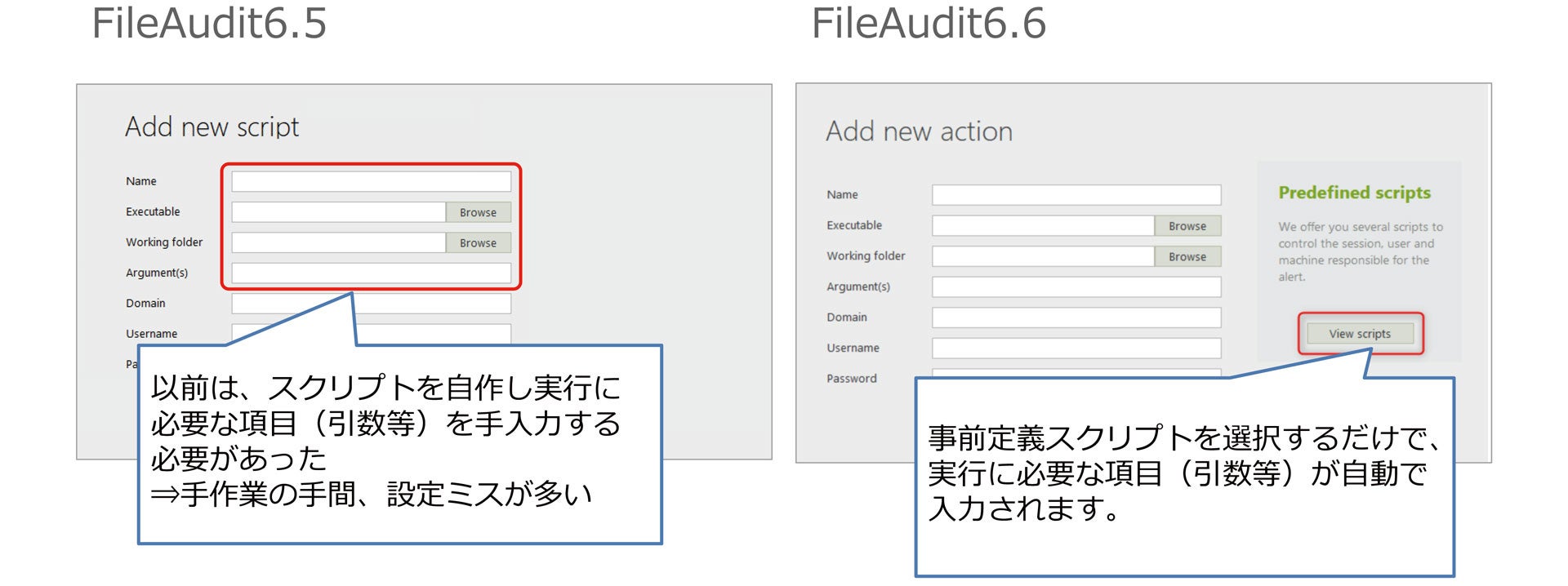This screenshot has height=586, width=1568.
Task: Click the Working folder field in Add new script
Action: point(338,242)
